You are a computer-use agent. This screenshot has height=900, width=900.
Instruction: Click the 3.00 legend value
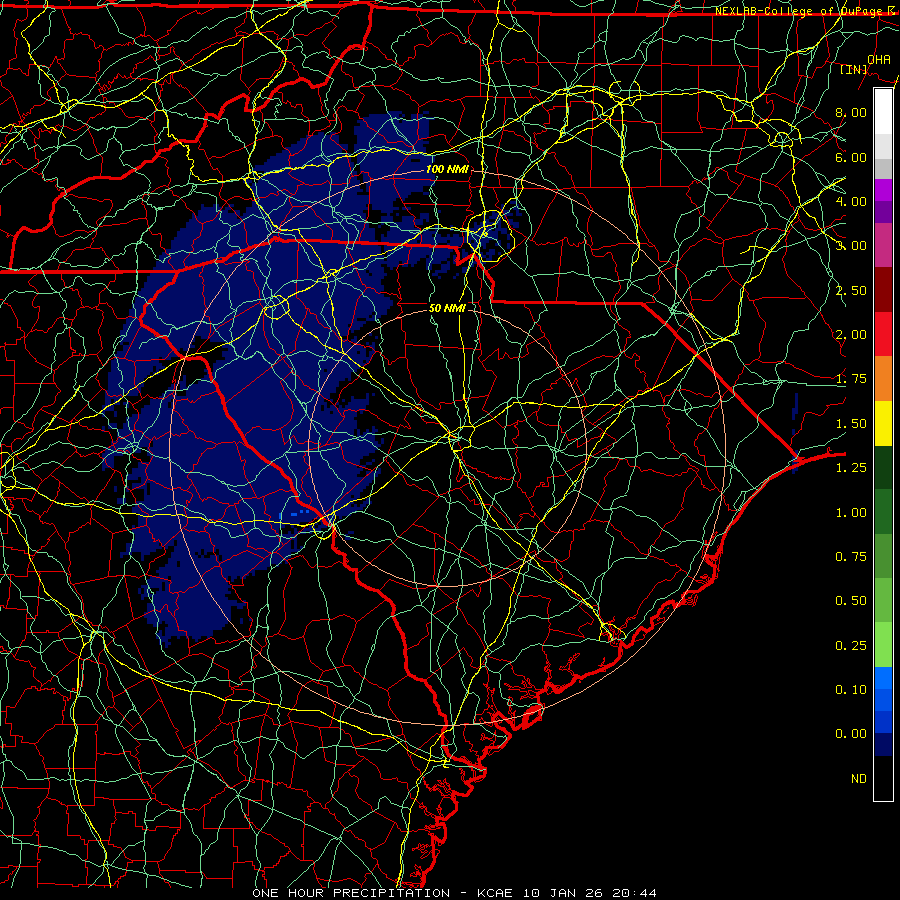[851, 246]
